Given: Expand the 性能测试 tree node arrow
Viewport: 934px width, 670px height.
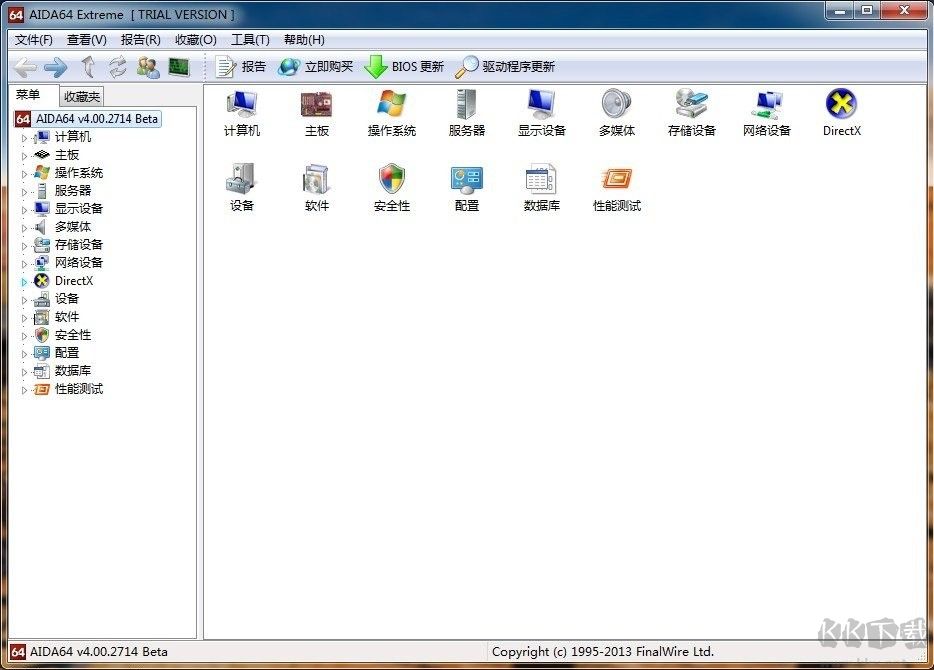Looking at the screenshot, I should [24, 390].
